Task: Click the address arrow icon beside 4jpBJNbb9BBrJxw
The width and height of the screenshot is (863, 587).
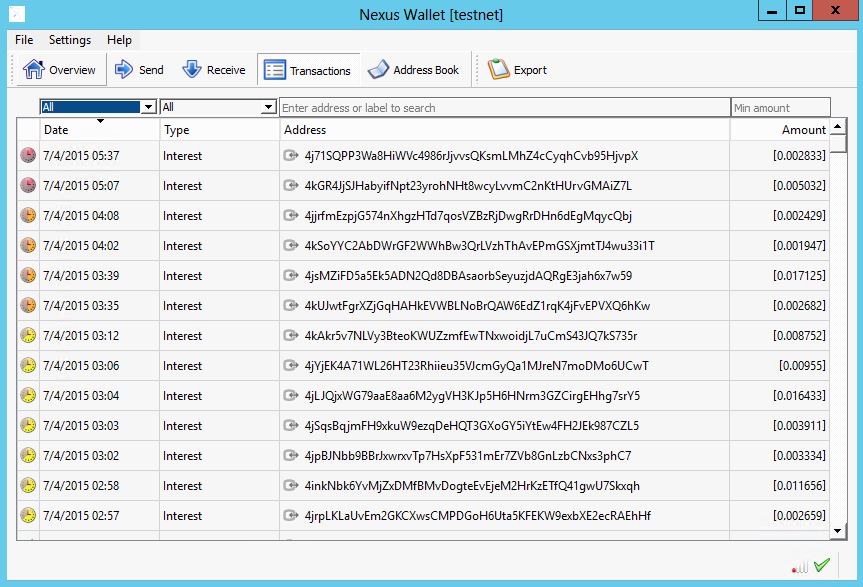Action: 291,455
